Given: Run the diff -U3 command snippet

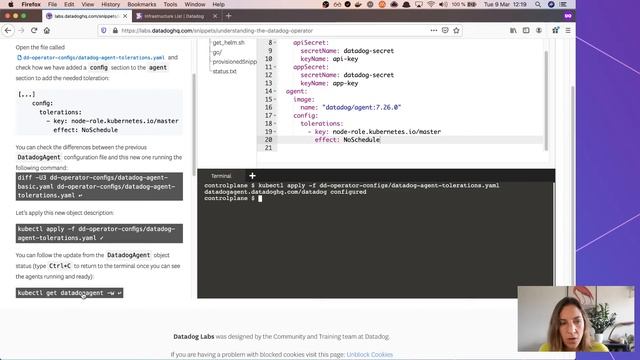Looking at the screenshot, I should (99, 187).
